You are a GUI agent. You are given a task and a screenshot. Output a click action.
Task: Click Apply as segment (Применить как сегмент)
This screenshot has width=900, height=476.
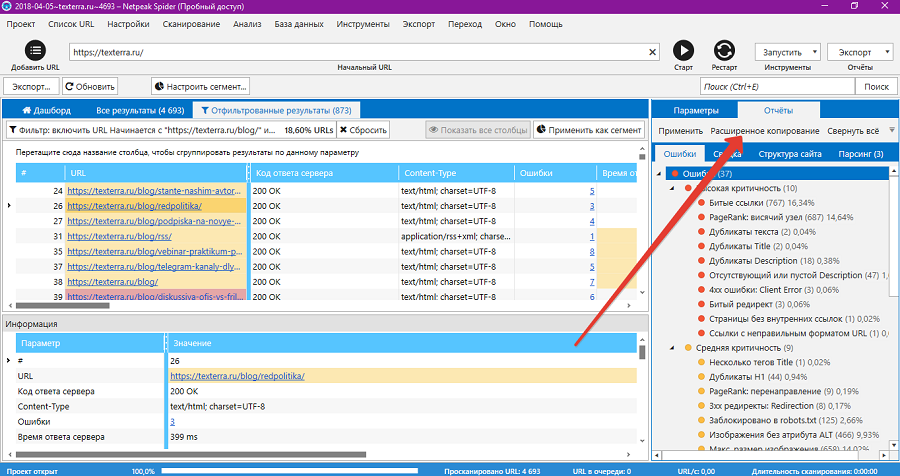tap(589, 130)
